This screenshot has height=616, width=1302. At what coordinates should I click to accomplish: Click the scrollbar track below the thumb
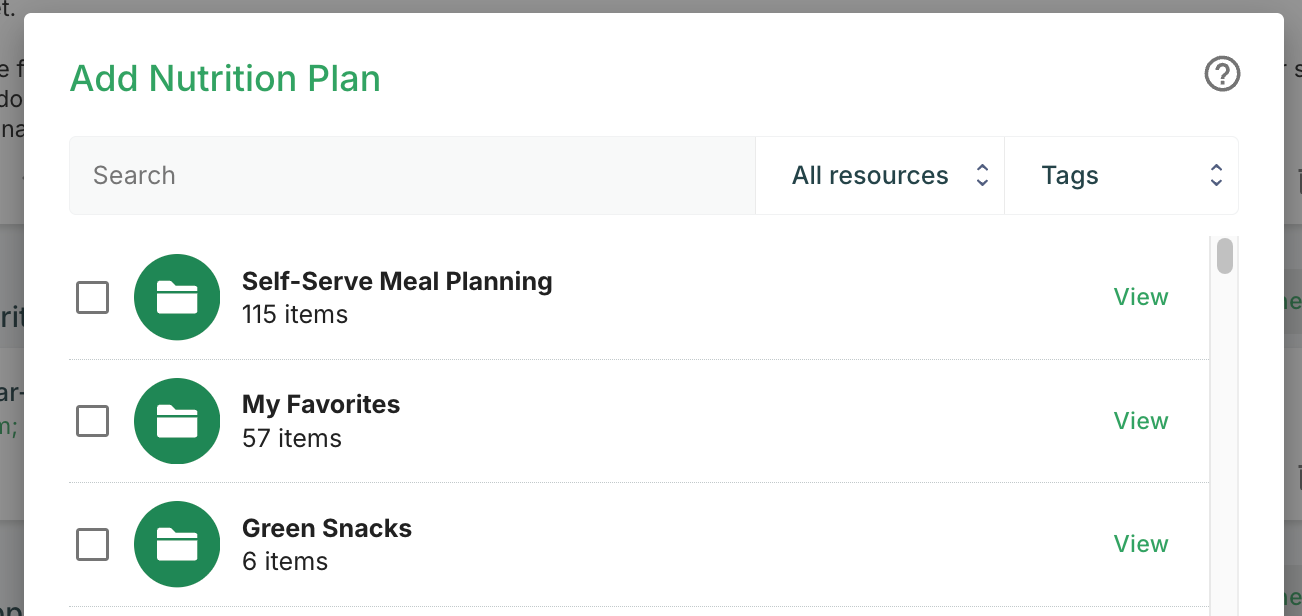tap(1224, 450)
